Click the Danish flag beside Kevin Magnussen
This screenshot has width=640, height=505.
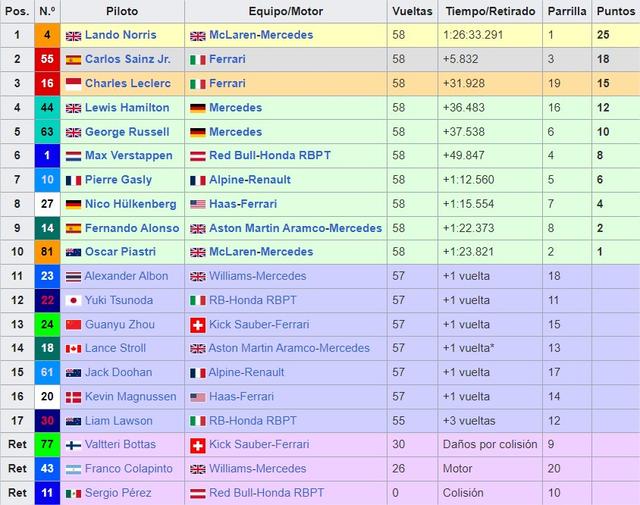[x=73, y=397]
